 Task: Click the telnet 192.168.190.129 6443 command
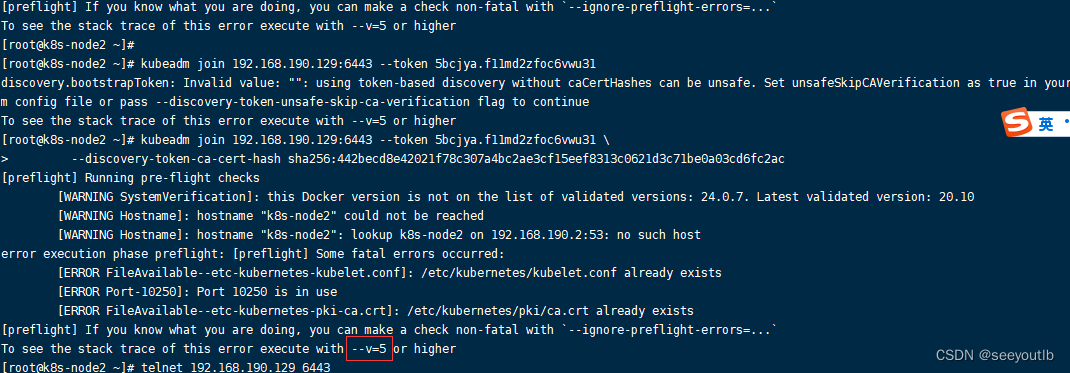(x=235, y=368)
